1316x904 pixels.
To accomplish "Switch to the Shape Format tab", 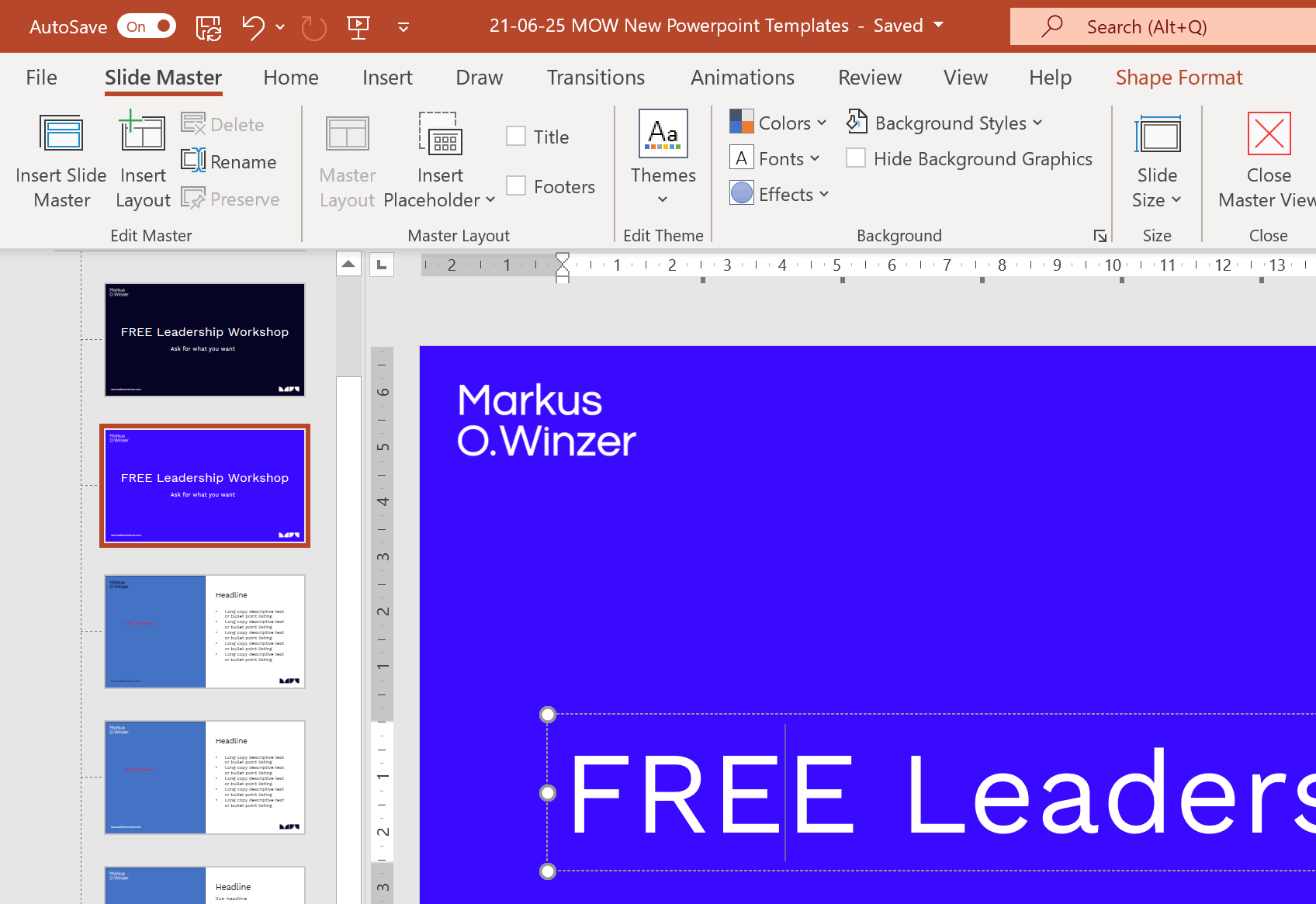I will coord(1179,78).
